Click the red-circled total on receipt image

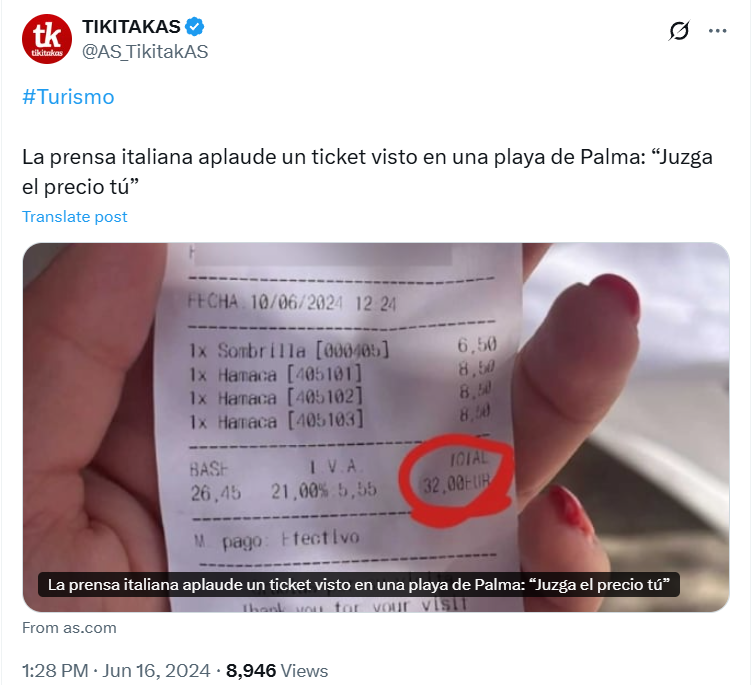456,479
